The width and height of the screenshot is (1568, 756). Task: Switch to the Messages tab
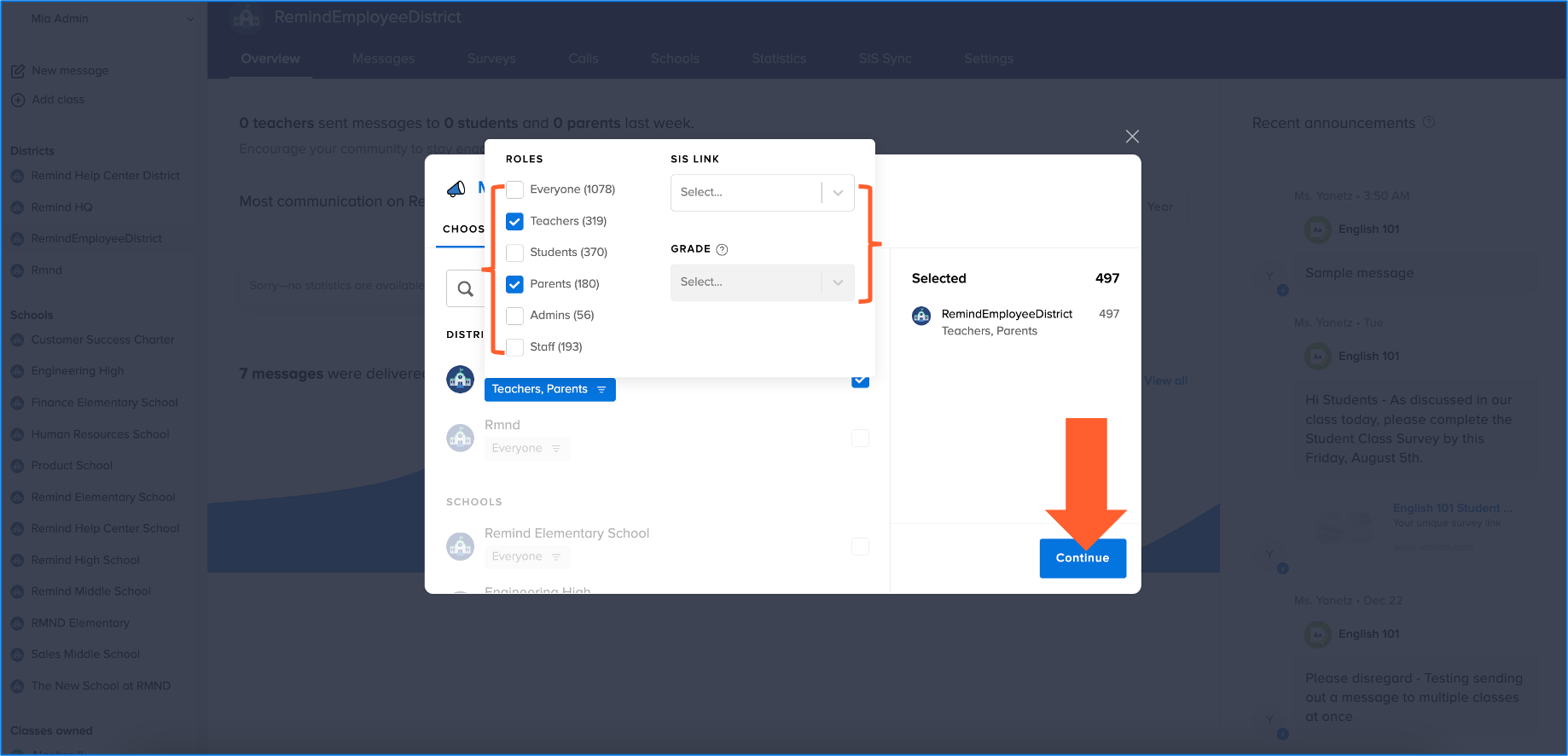point(383,59)
